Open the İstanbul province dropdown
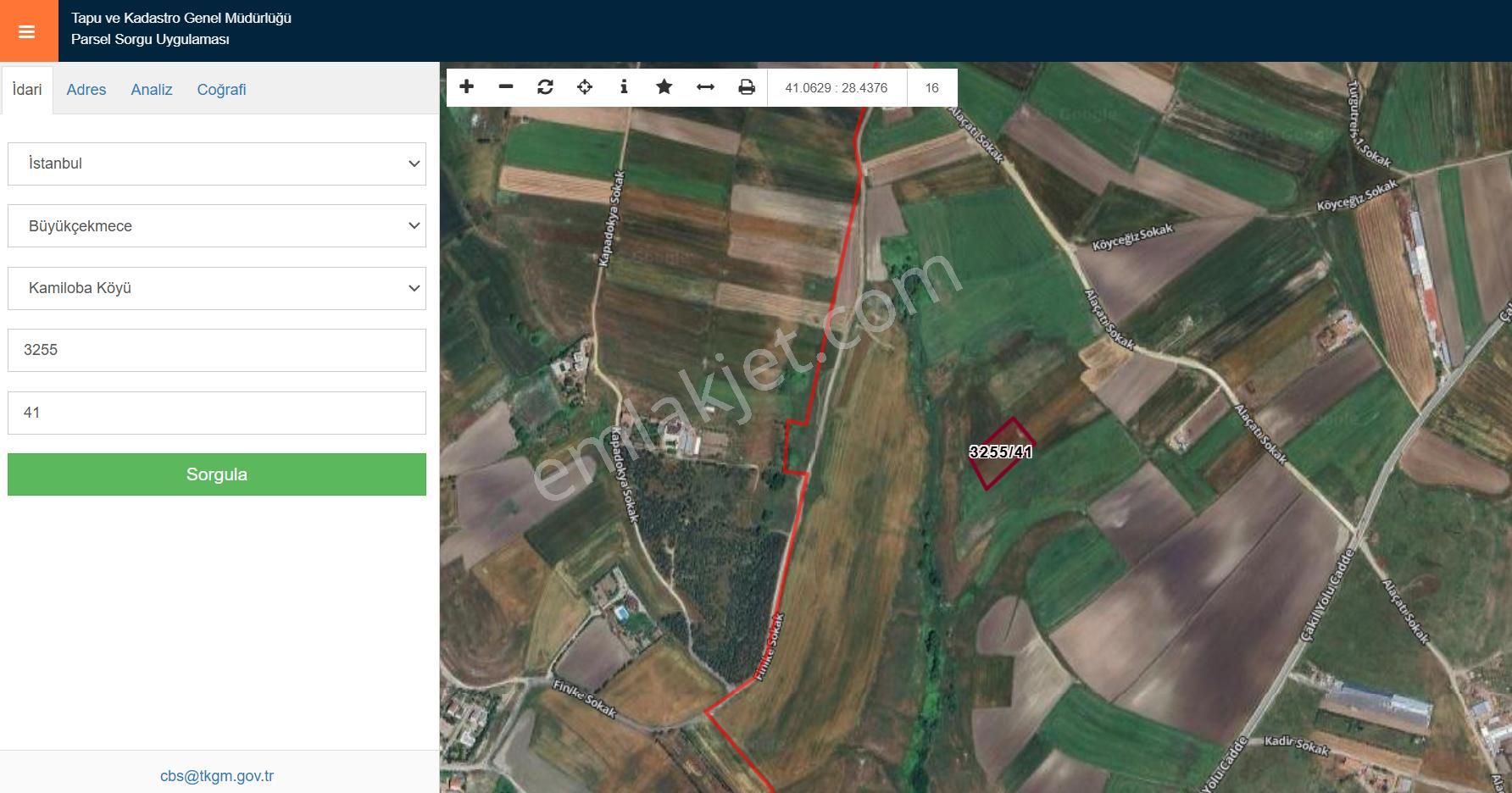The height and width of the screenshot is (793, 1512). (x=216, y=164)
